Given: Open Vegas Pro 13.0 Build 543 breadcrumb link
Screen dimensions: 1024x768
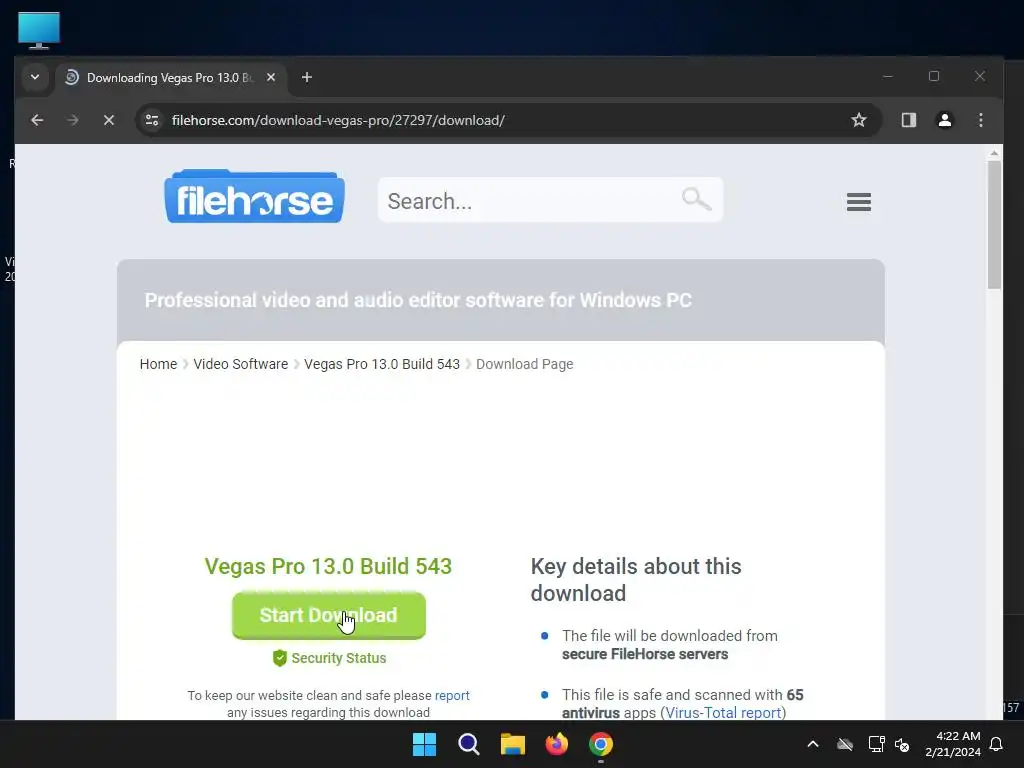Looking at the screenshot, I should point(382,364).
